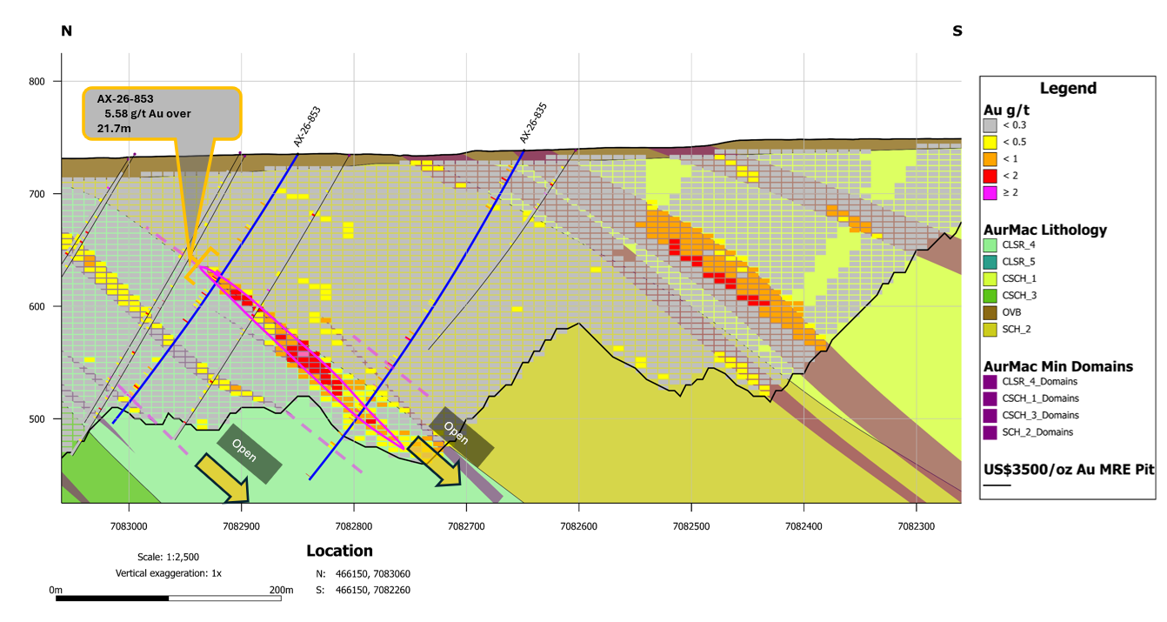The image size is (1167, 622).
Task: Select the yellow '< 0.5' legend swatch
Action: [990, 142]
